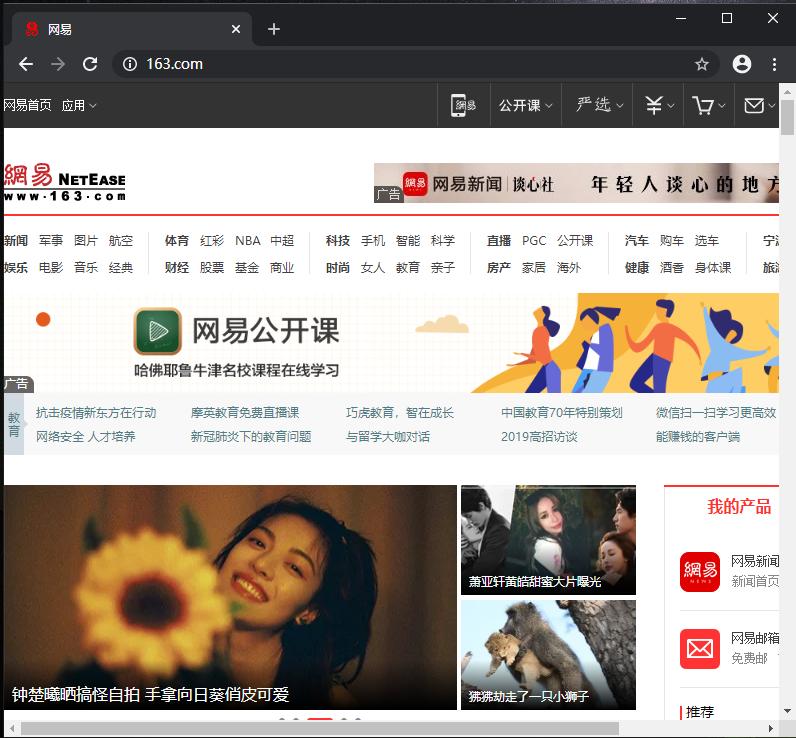Image resolution: width=796 pixels, height=738 pixels.
Task: Expand the 公开课 dropdown in the top bar
Action: pos(525,106)
